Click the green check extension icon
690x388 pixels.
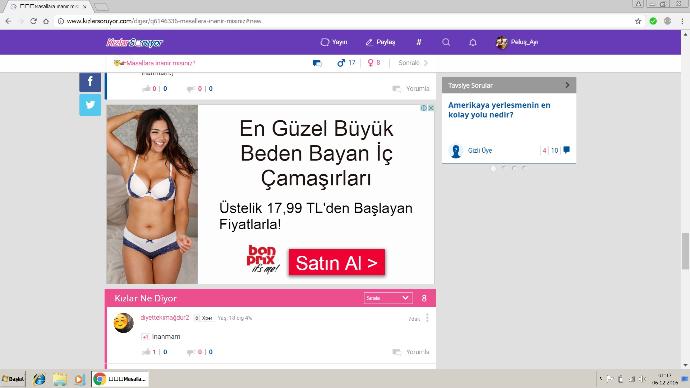point(653,21)
